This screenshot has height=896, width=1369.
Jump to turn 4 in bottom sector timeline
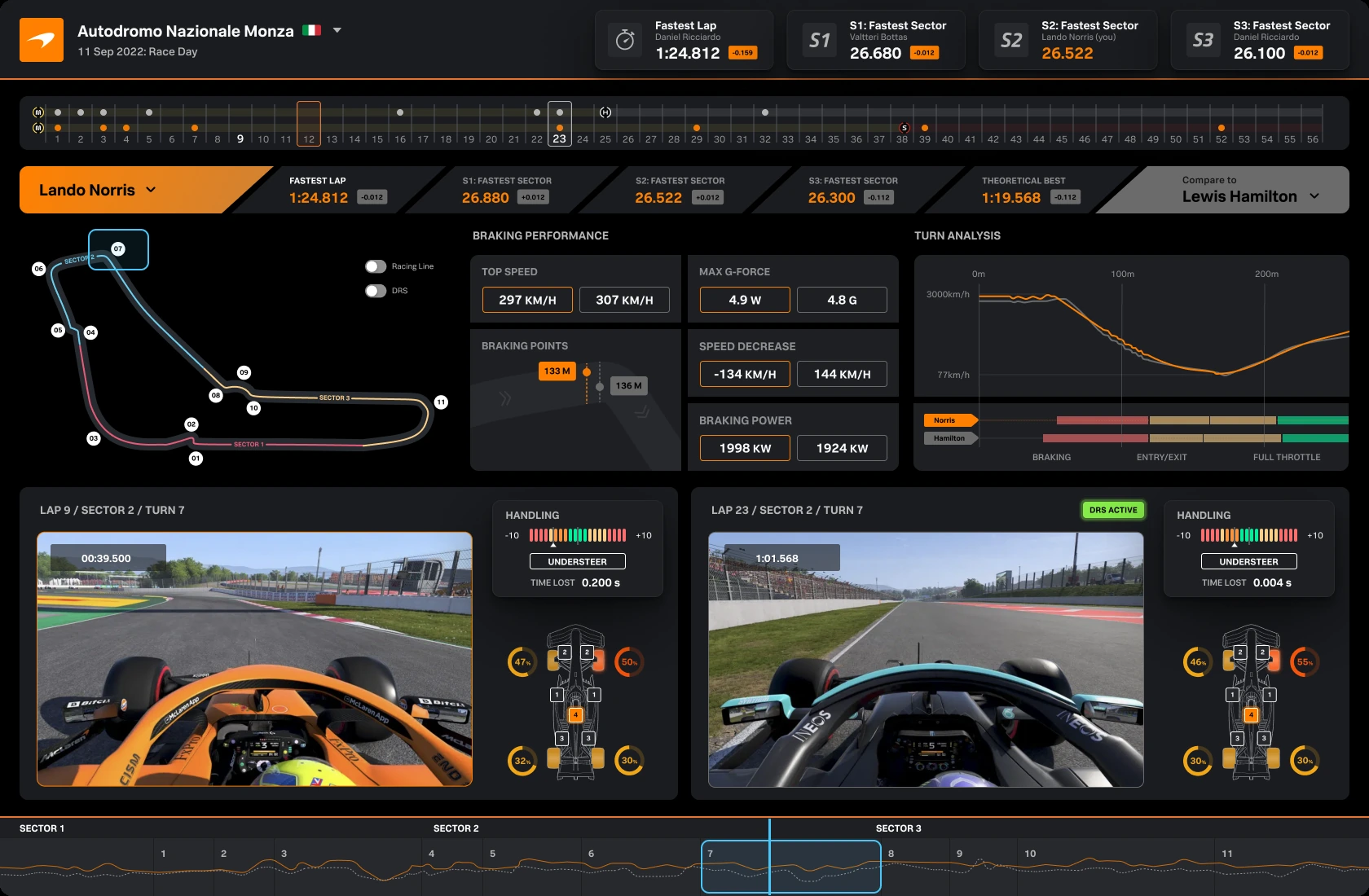[x=431, y=854]
